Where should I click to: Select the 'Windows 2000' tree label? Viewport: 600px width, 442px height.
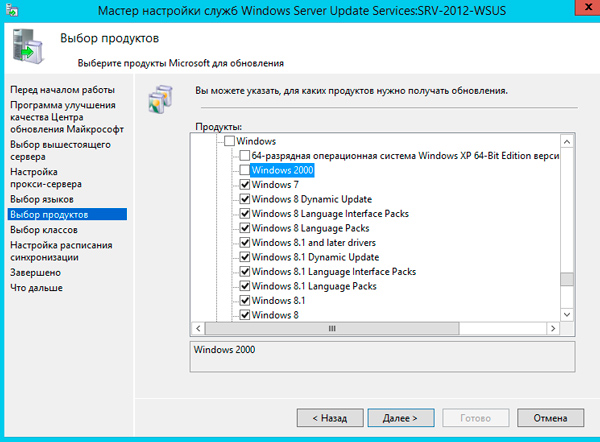282,170
